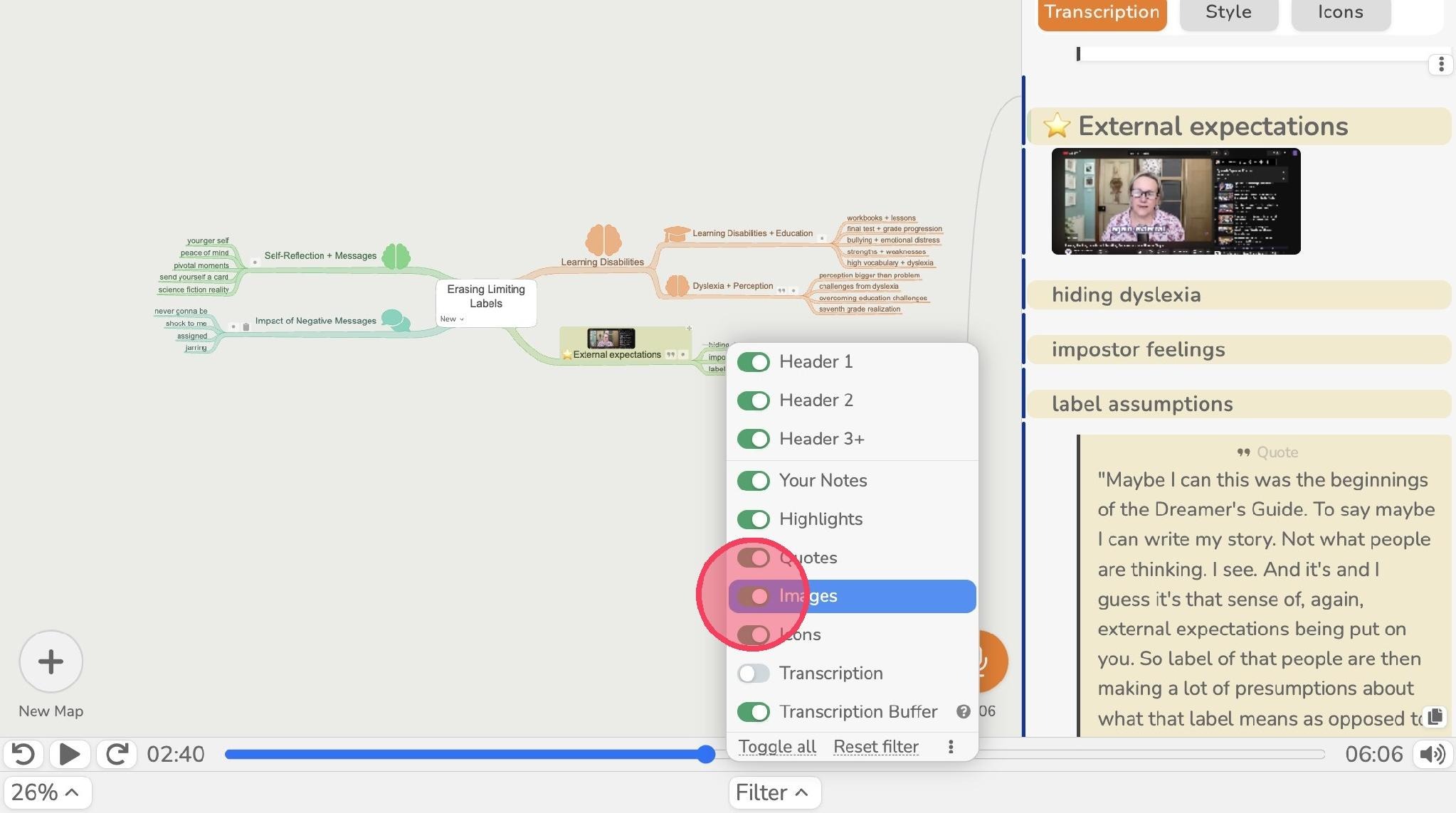Expand the New dropdown on central node

coord(452,319)
